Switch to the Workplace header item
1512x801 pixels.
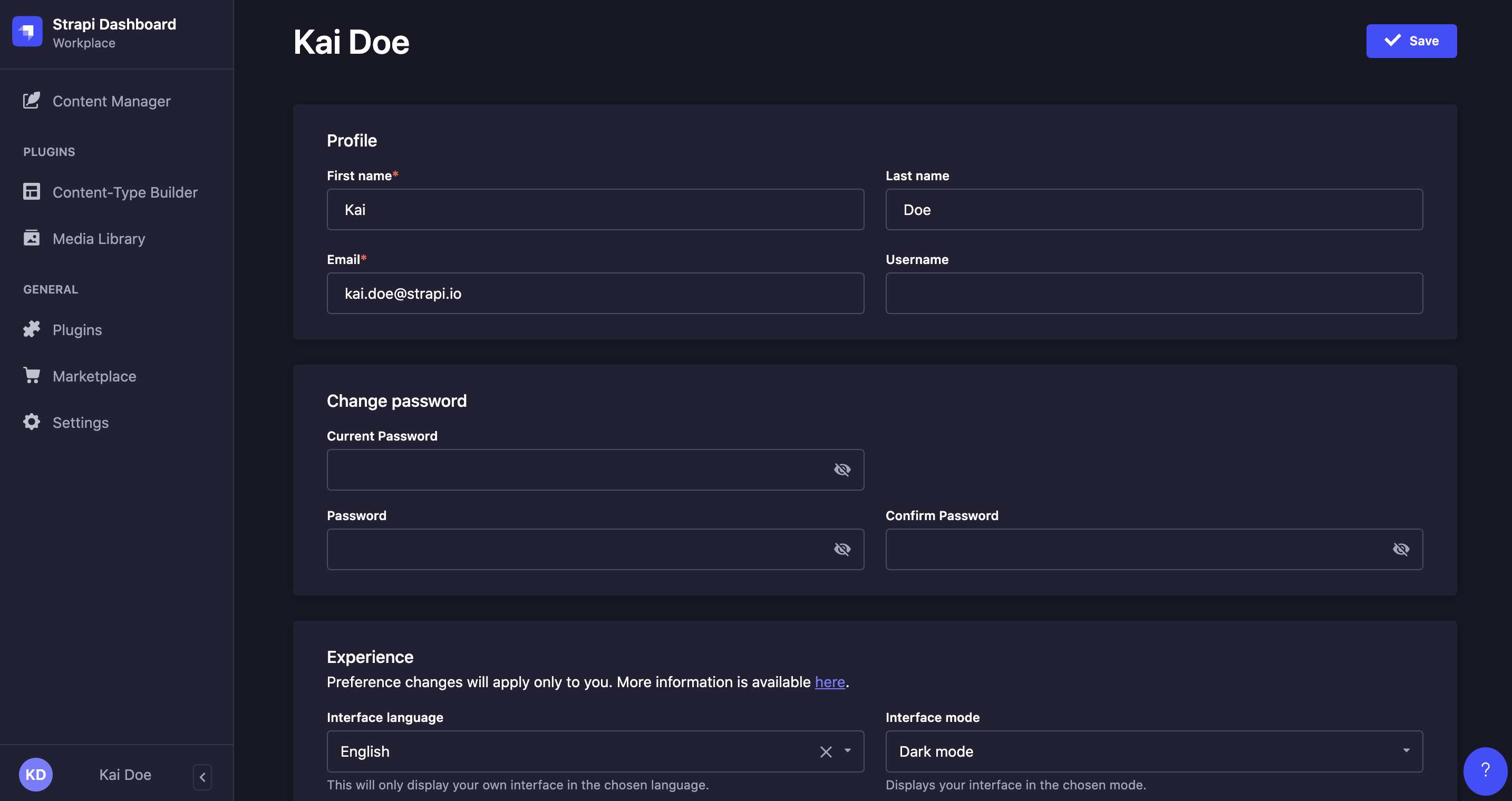(84, 43)
